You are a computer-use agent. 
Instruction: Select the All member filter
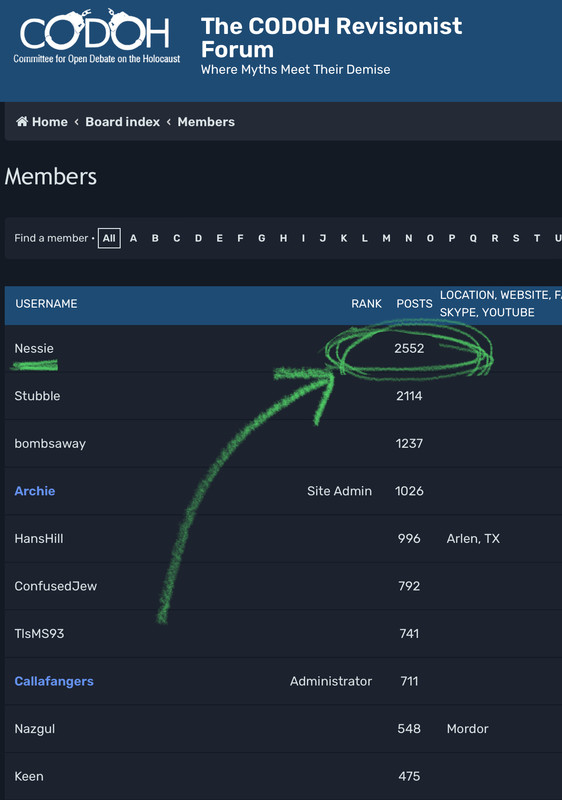tap(109, 238)
